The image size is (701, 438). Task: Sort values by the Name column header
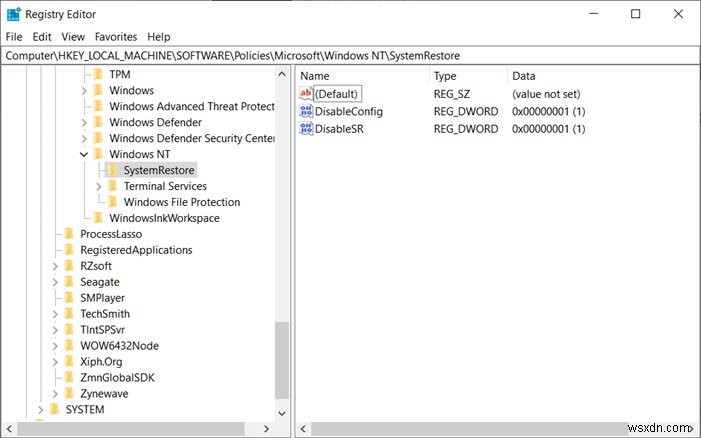click(x=360, y=76)
